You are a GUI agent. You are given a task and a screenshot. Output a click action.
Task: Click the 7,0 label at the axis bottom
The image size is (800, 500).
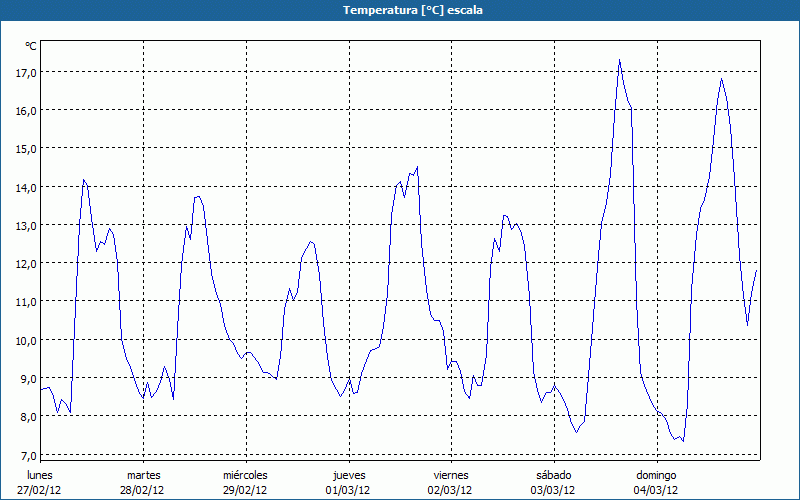click(25, 455)
